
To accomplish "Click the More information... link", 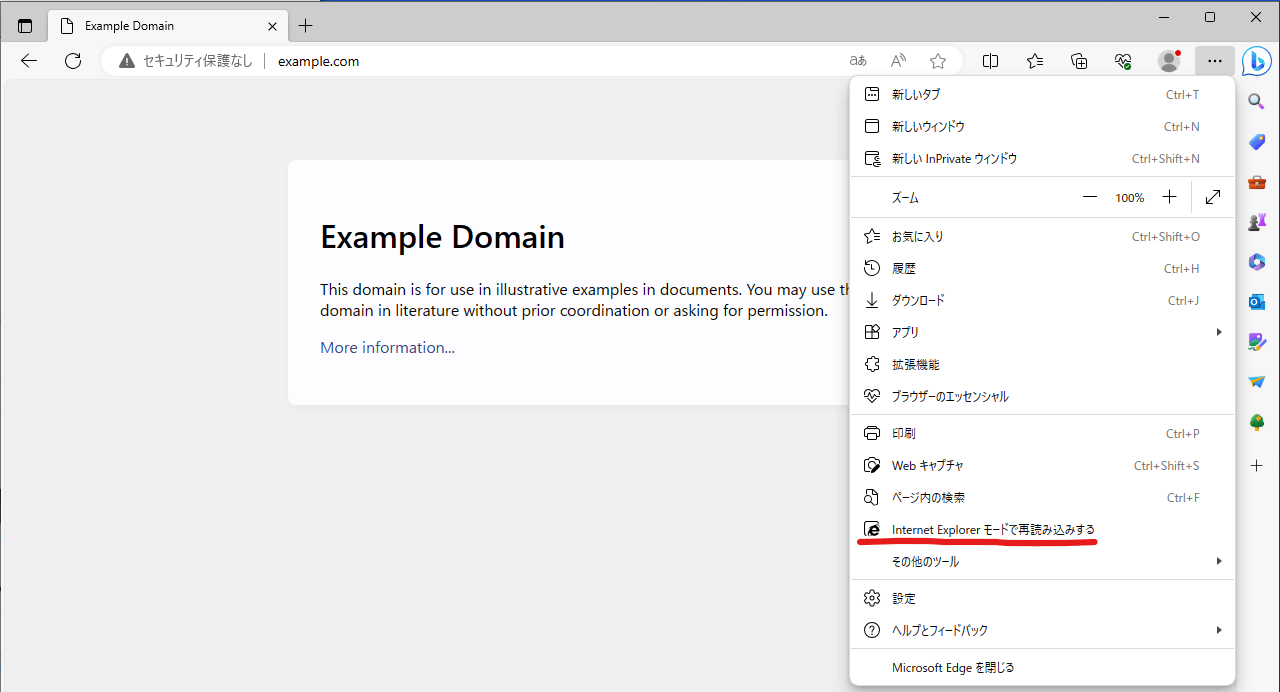I will click(387, 348).
